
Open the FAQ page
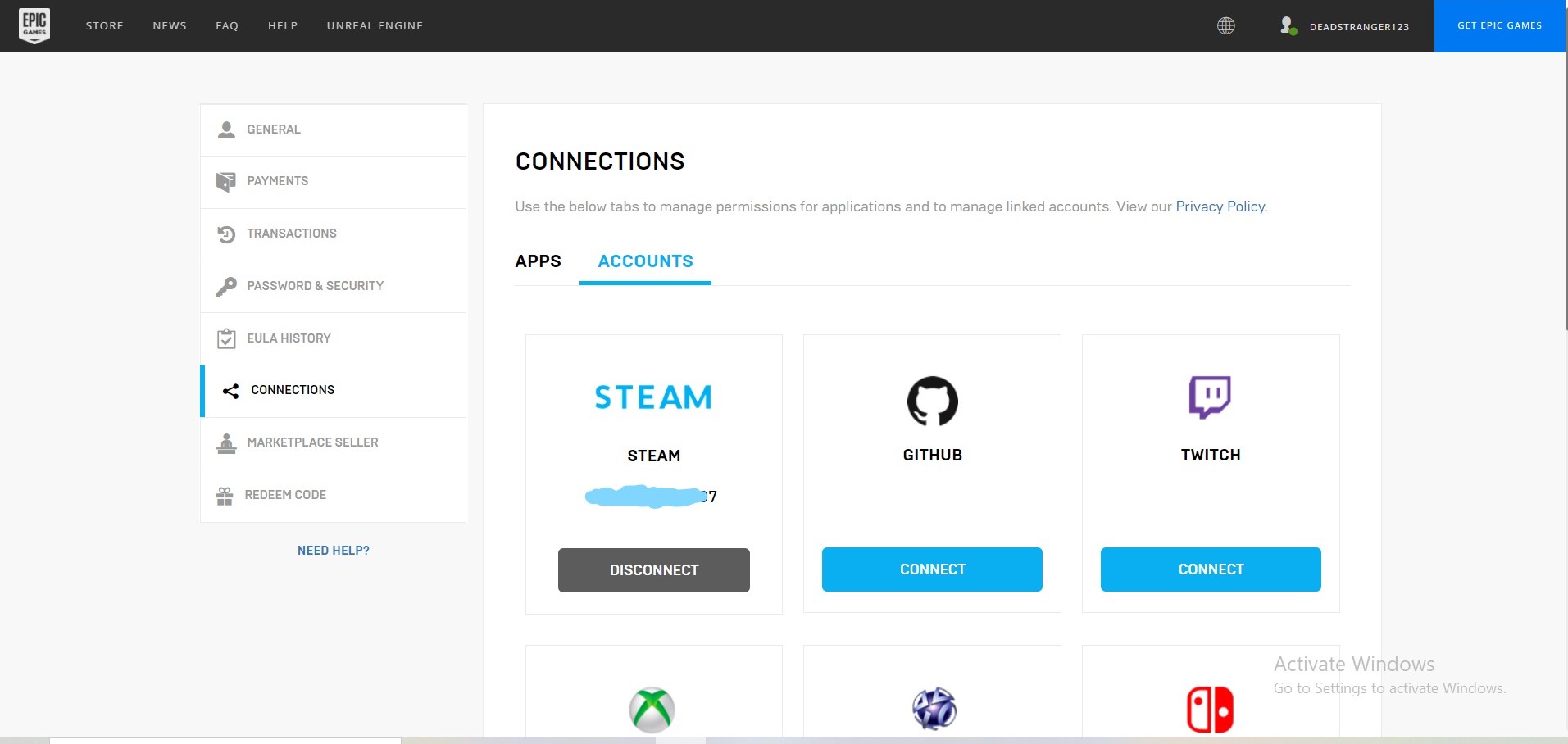coord(227,26)
